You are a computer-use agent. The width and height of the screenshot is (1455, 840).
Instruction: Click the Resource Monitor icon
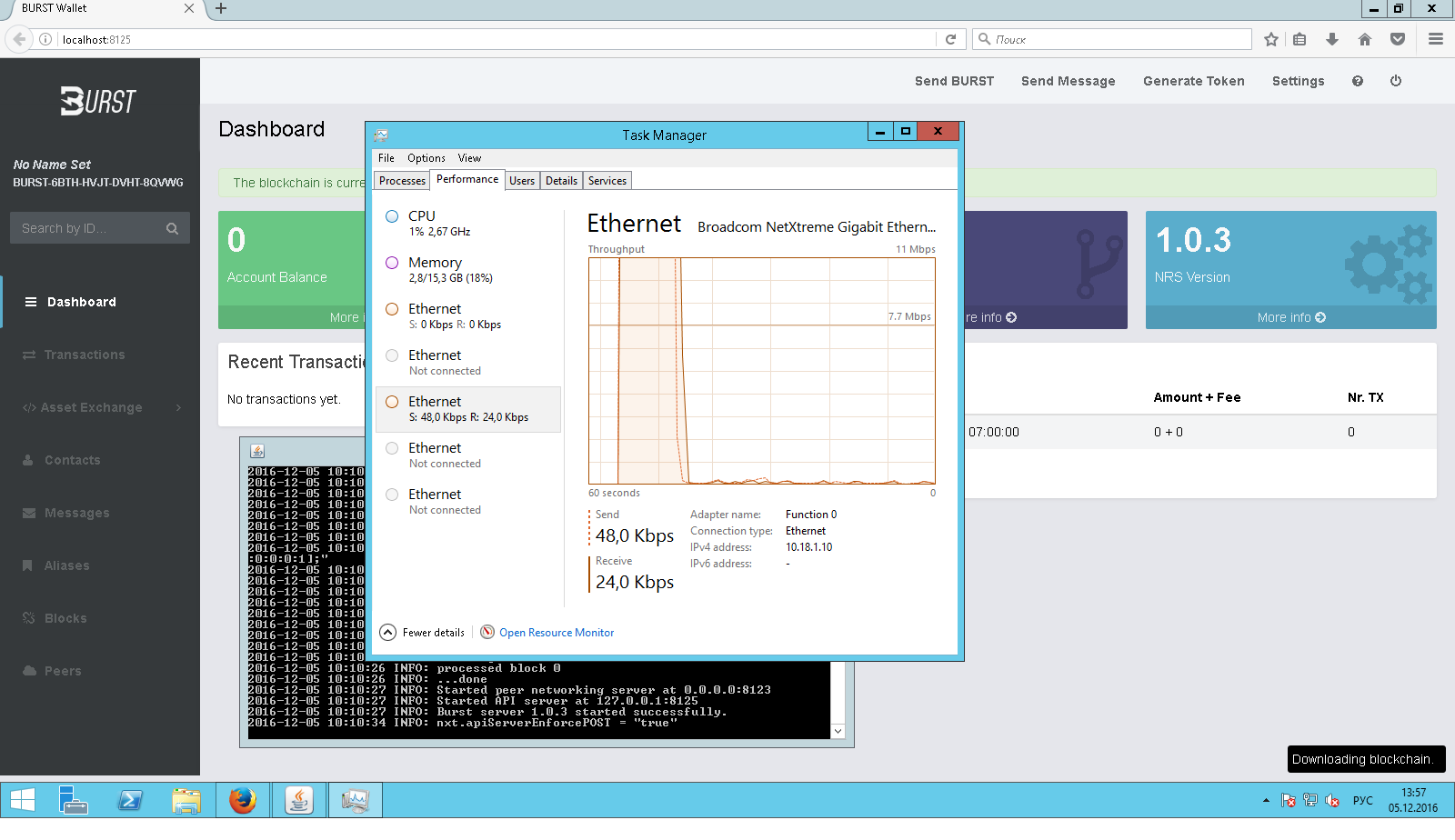click(487, 633)
